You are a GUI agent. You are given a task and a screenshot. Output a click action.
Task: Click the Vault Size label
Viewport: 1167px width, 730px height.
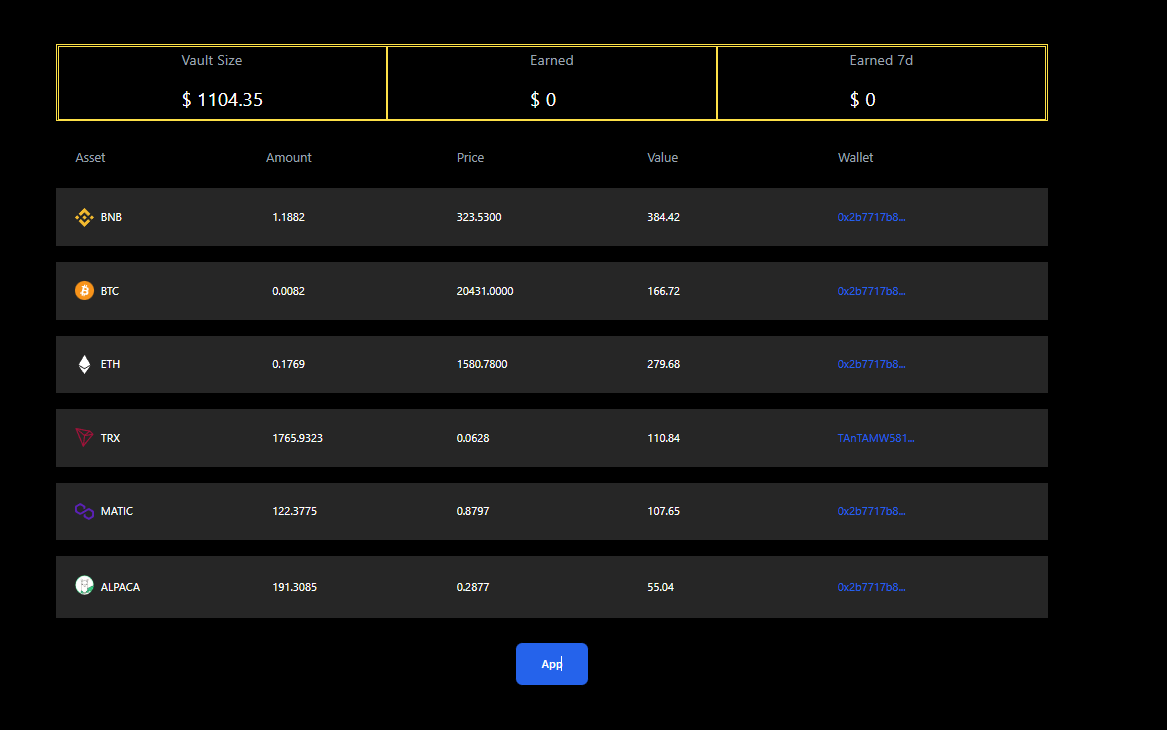[211, 60]
